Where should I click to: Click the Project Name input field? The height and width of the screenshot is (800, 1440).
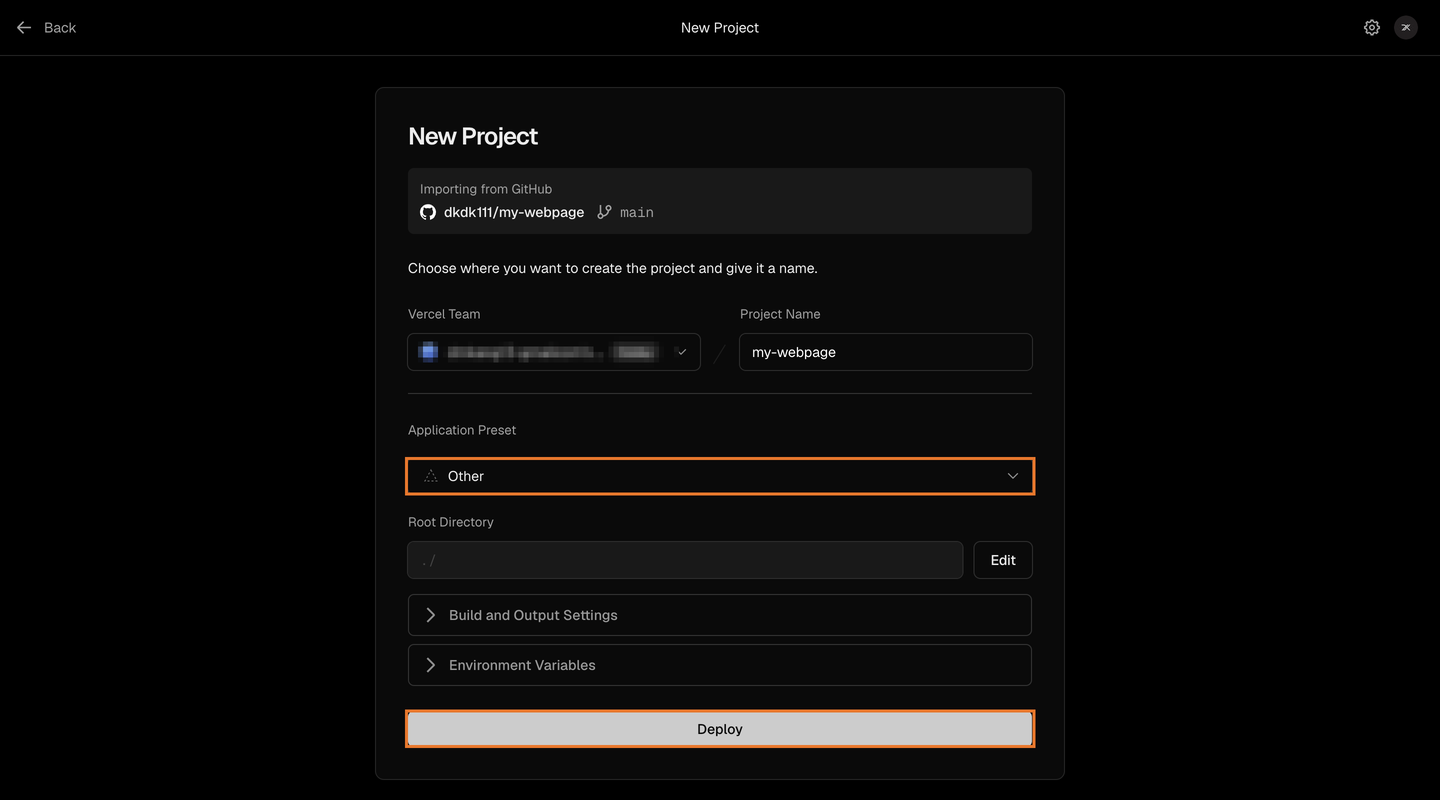[x=886, y=352]
